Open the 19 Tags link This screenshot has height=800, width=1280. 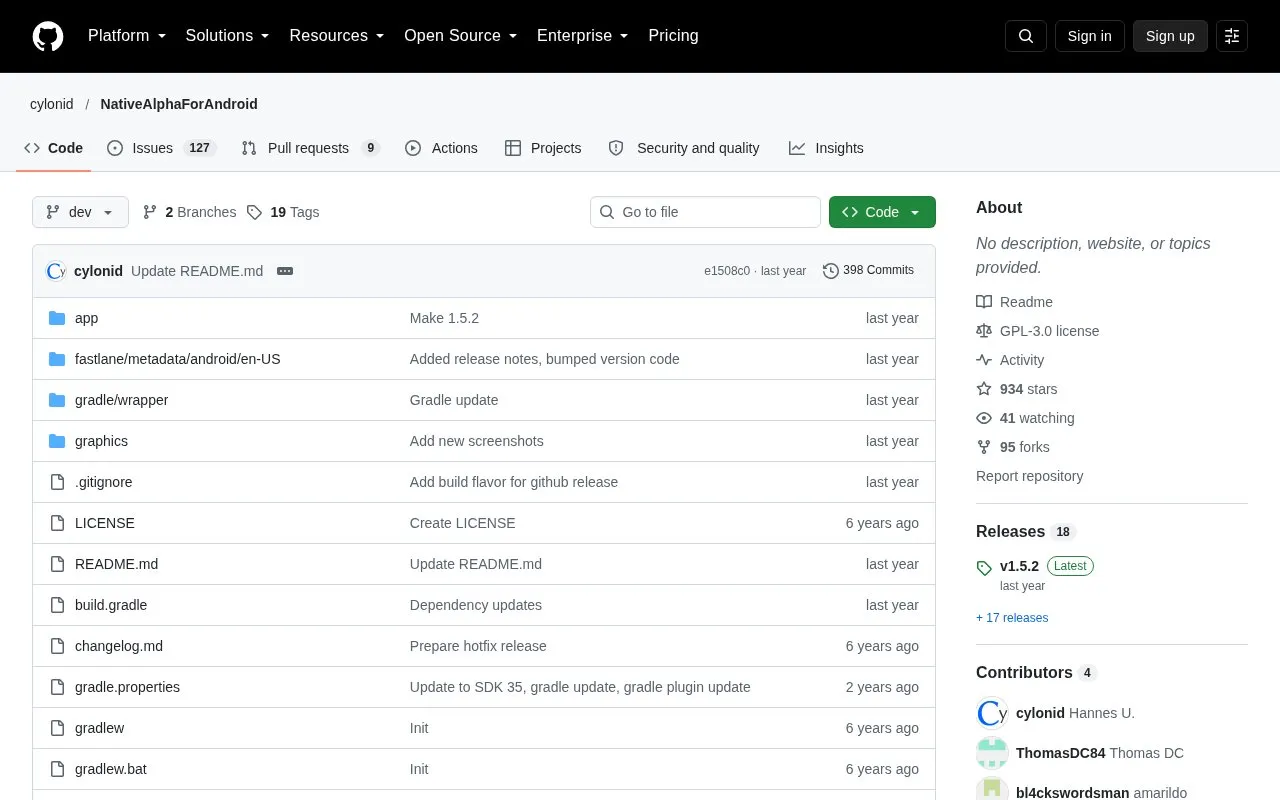click(283, 212)
